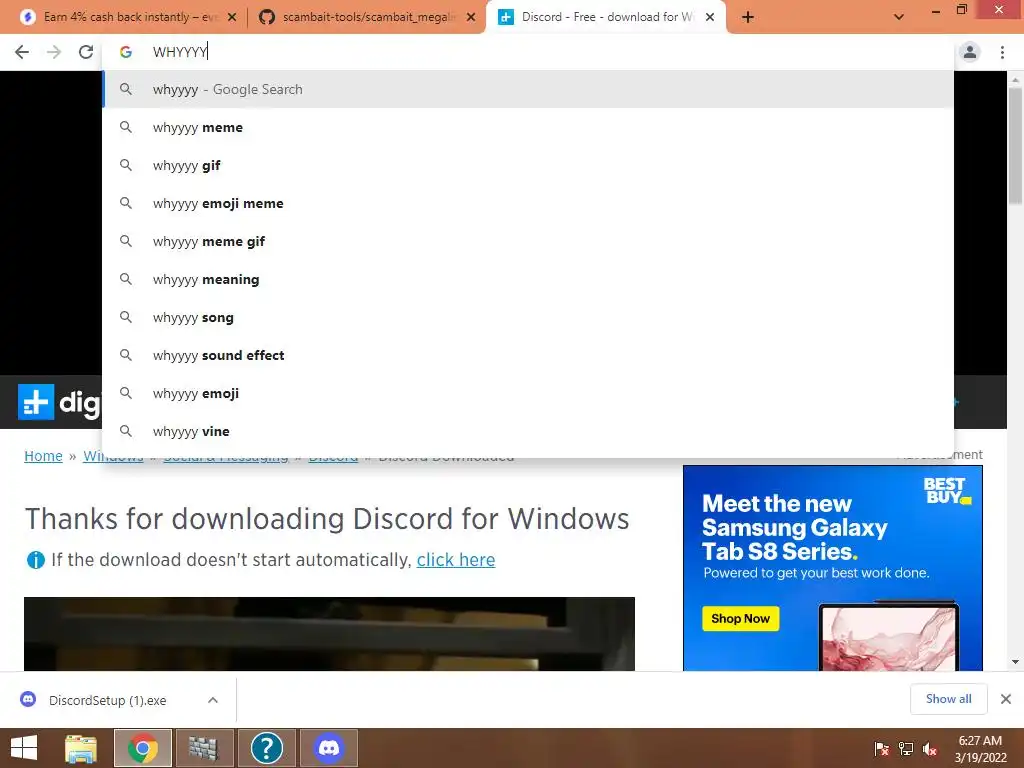Click the Google icon in the address bar
The image size is (1024, 768).
pos(126,52)
